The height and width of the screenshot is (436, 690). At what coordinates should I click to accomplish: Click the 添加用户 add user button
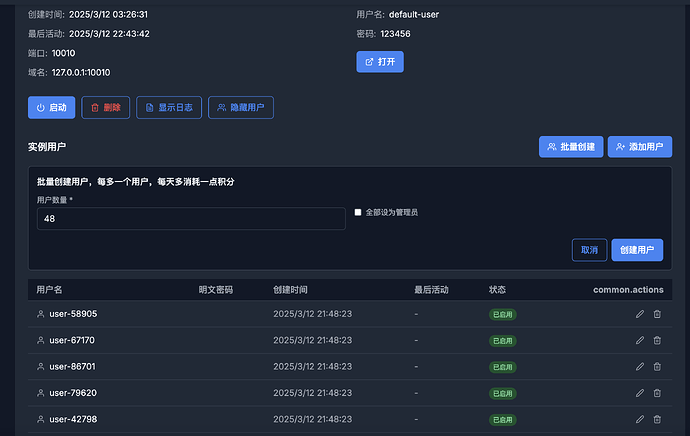point(640,147)
